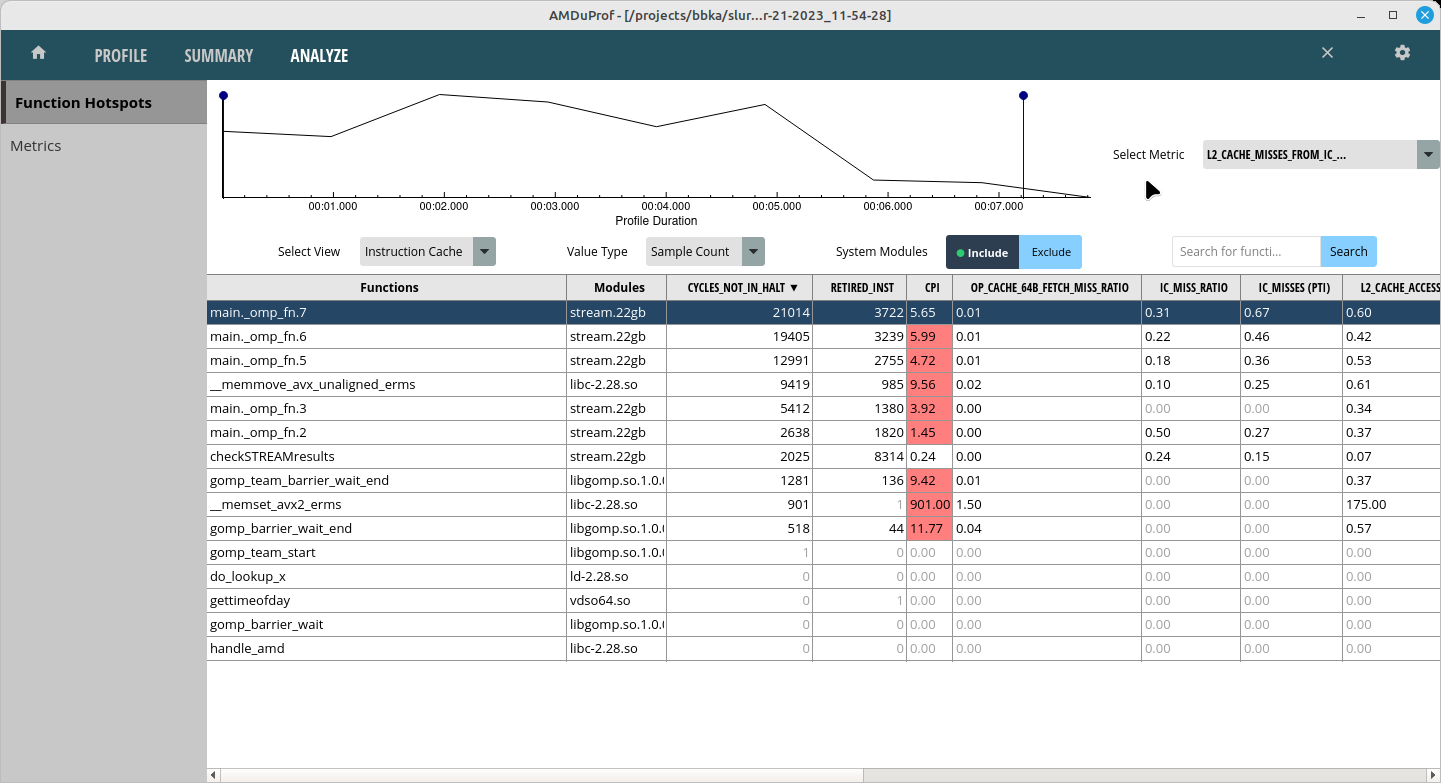Open Metrics in the left sidebar

36,146
